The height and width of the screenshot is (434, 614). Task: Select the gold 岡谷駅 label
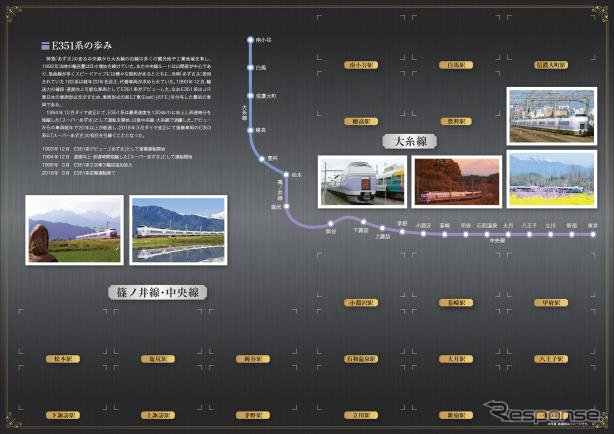click(x=253, y=359)
